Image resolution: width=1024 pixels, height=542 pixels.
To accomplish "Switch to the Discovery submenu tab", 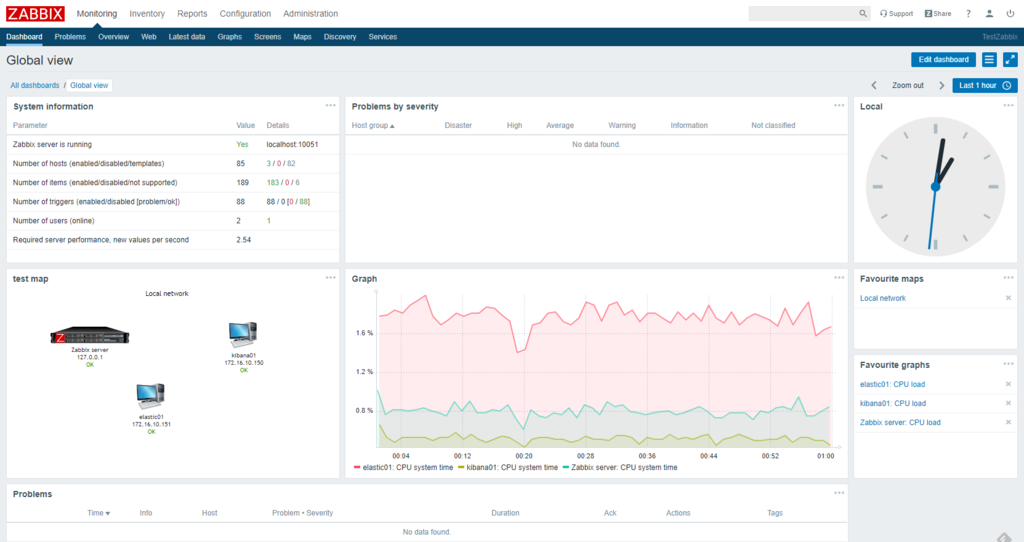I will pos(340,37).
